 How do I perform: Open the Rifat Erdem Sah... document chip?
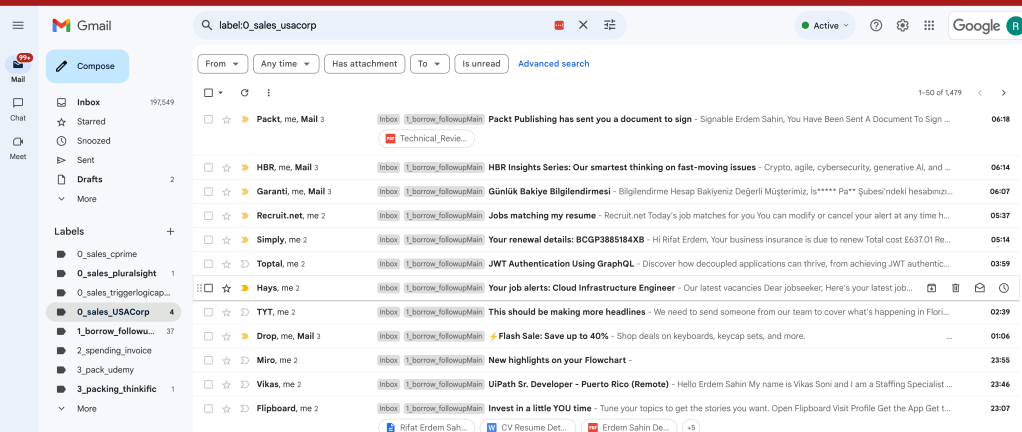[x=426, y=428]
